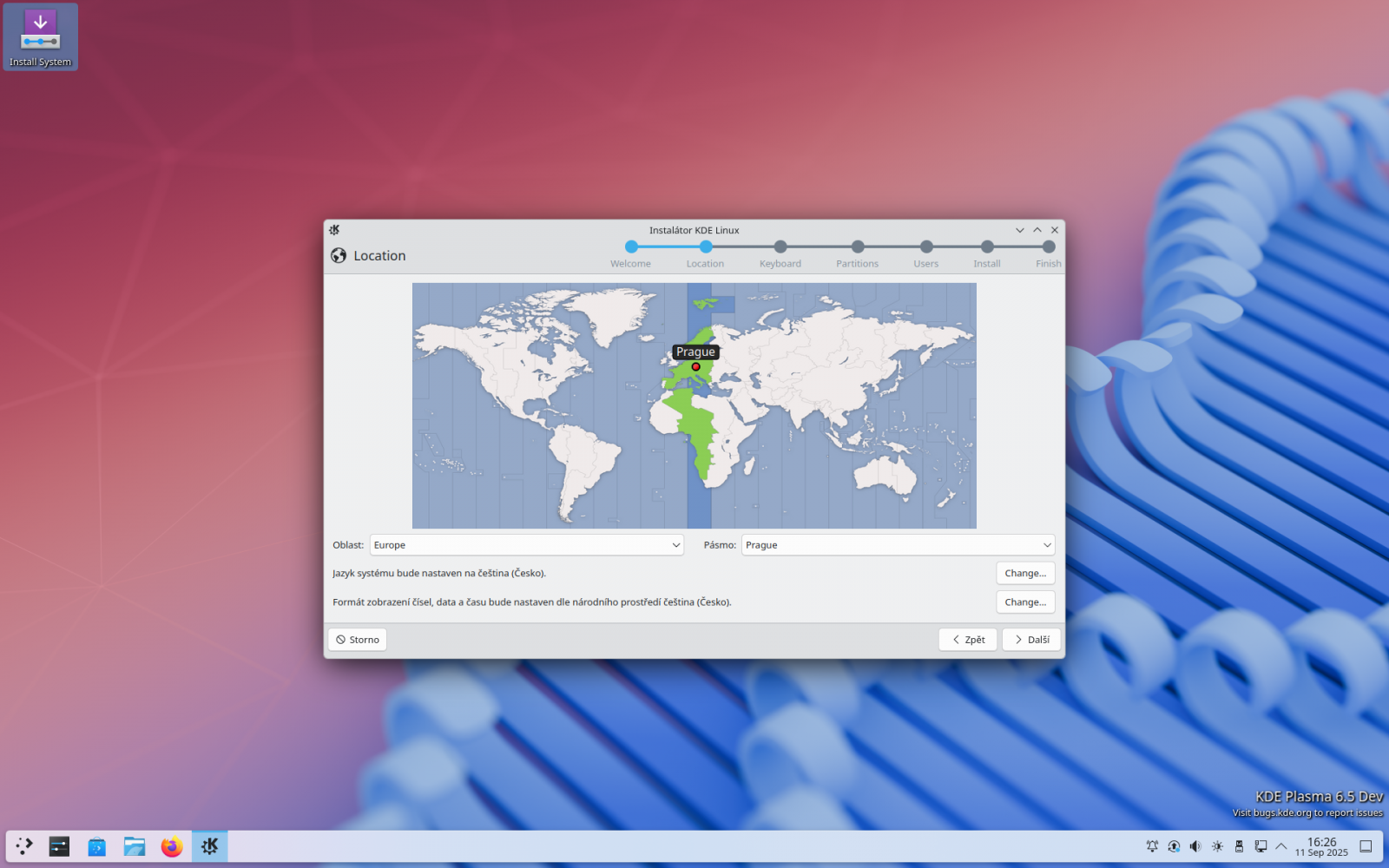Open the Pásmo zone dropdown
Viewport: 1389px width, 868px height.
click(899, 545)
